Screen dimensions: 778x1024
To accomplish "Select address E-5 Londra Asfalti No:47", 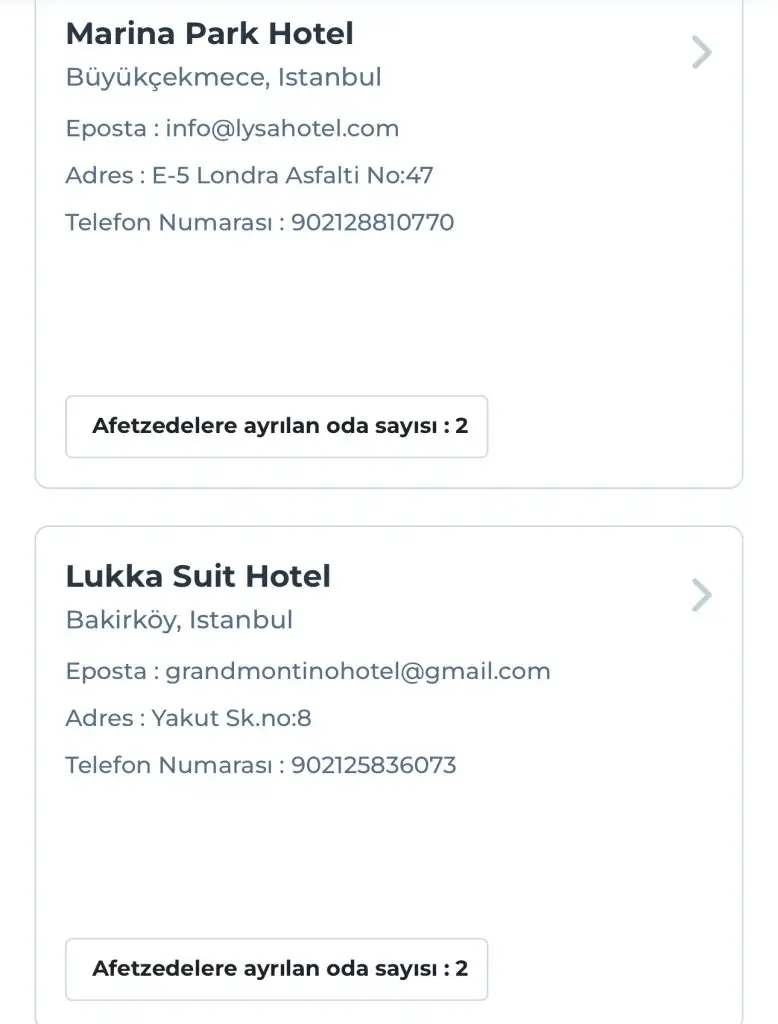I will tap(292, 176).
